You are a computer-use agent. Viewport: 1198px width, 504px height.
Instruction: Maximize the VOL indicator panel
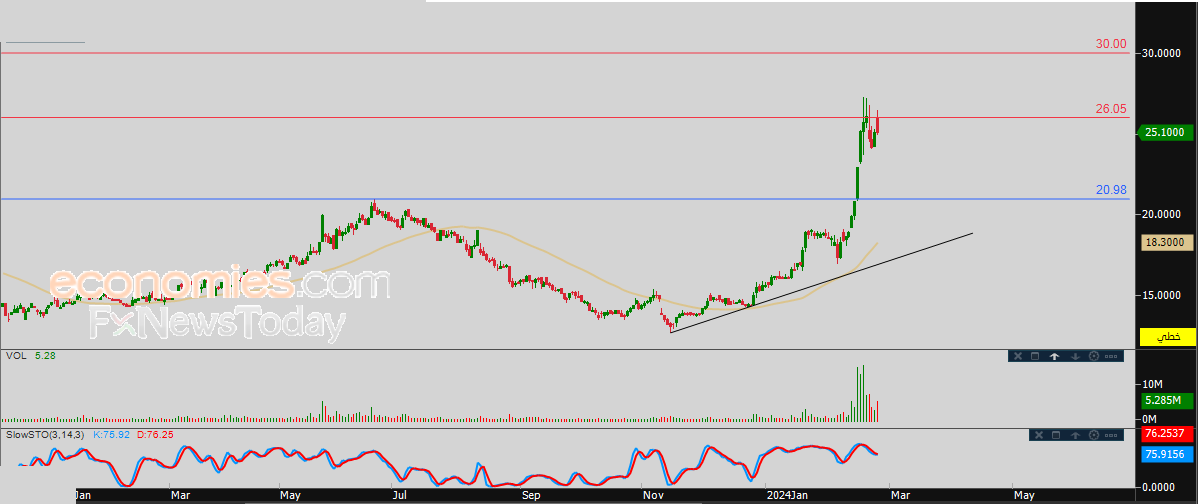tap(1035, 356)
